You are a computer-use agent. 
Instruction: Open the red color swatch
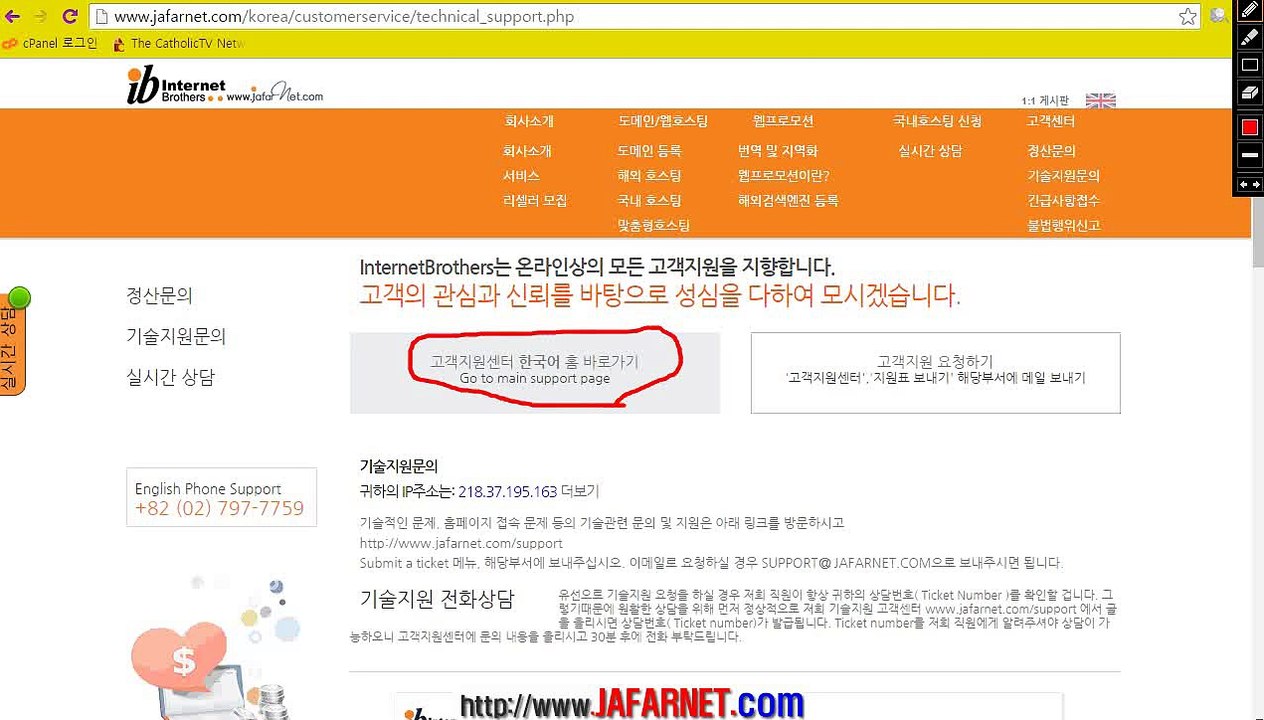click(1249, 127)
